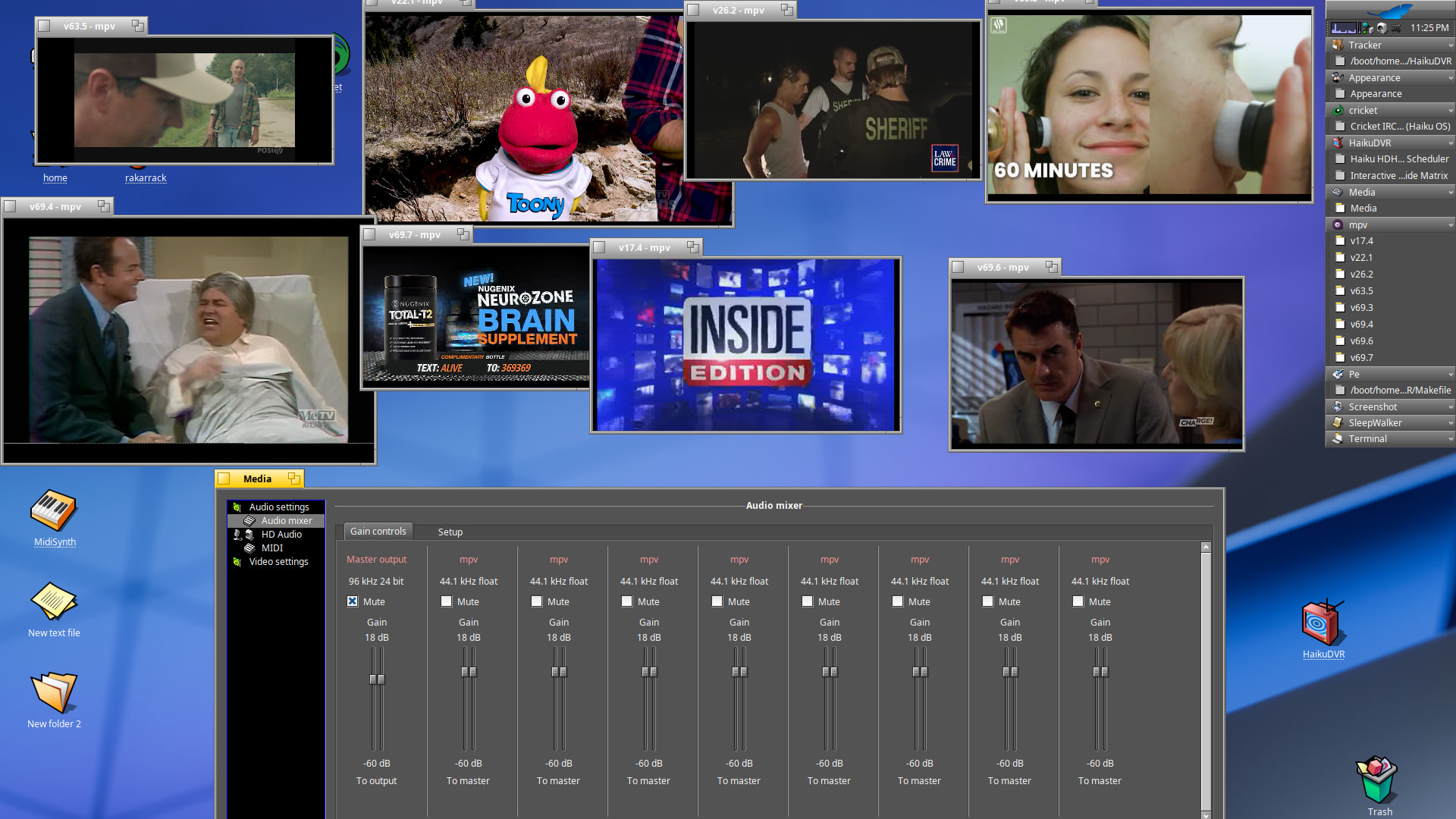
Task: Click the Pe editor icon in Deskbar
Action: pos(1338,374)
